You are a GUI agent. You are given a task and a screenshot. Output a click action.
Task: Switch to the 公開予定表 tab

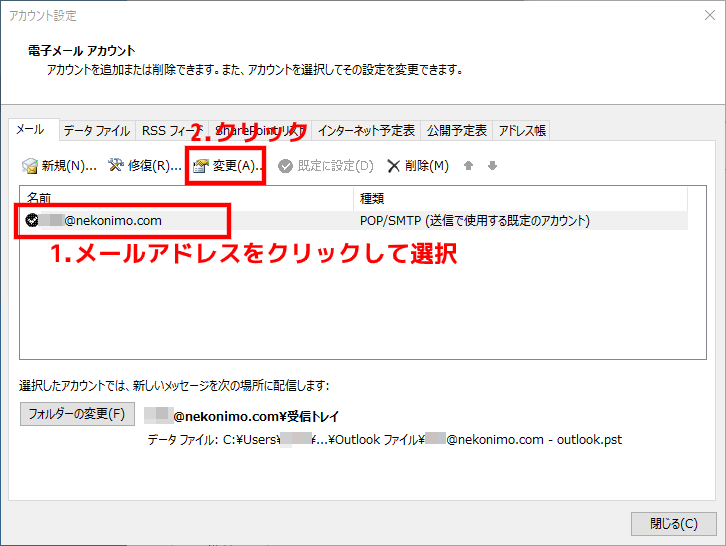pos(457,131)
